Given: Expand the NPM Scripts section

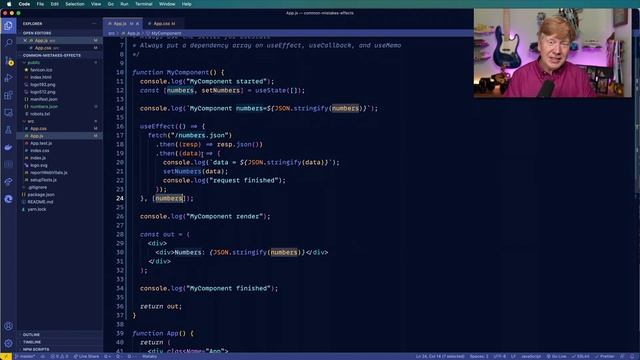Looking at the screenshot, I should click(59, 349).
